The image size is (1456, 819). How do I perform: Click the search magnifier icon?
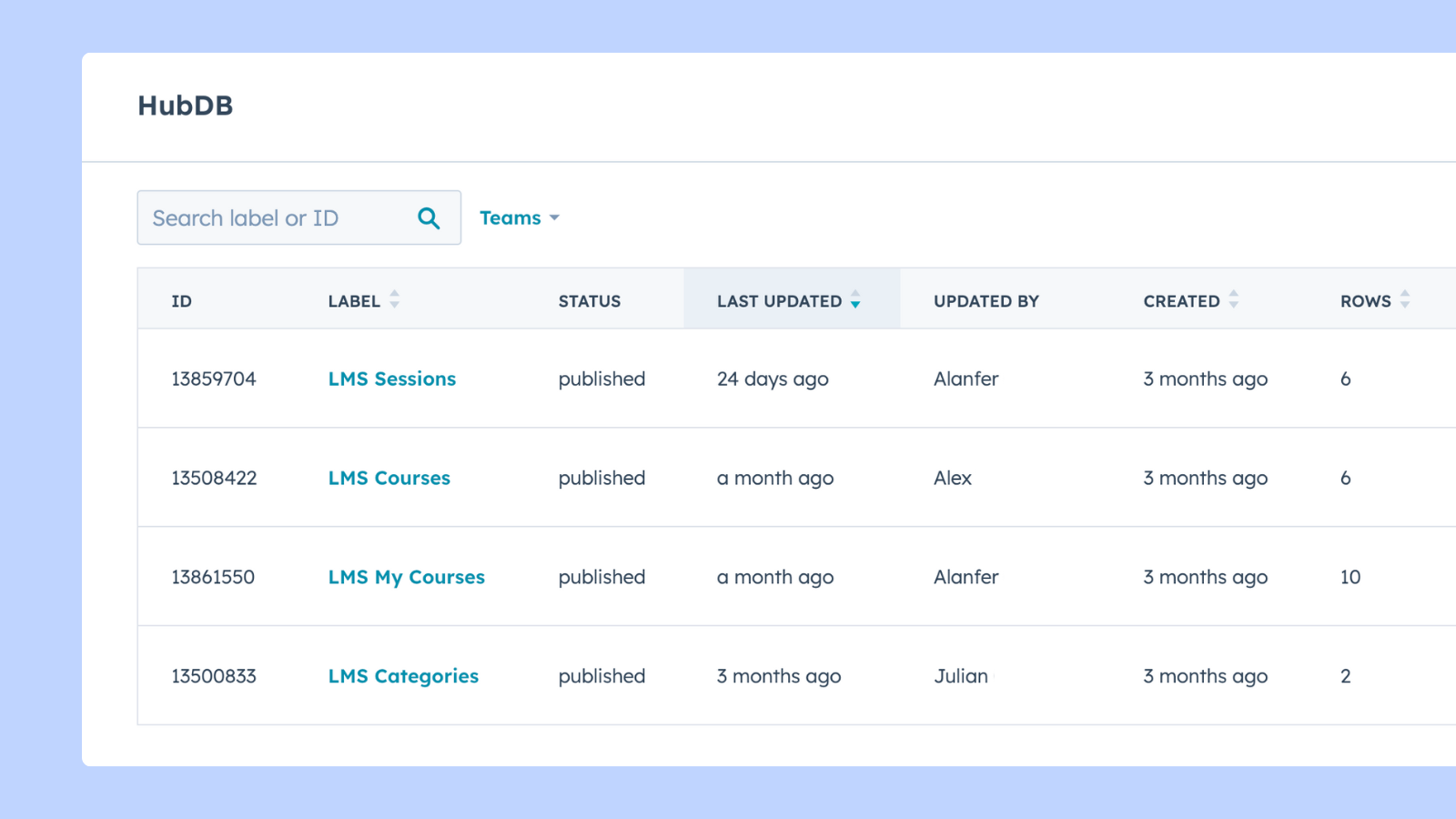(x=428, y=217)
